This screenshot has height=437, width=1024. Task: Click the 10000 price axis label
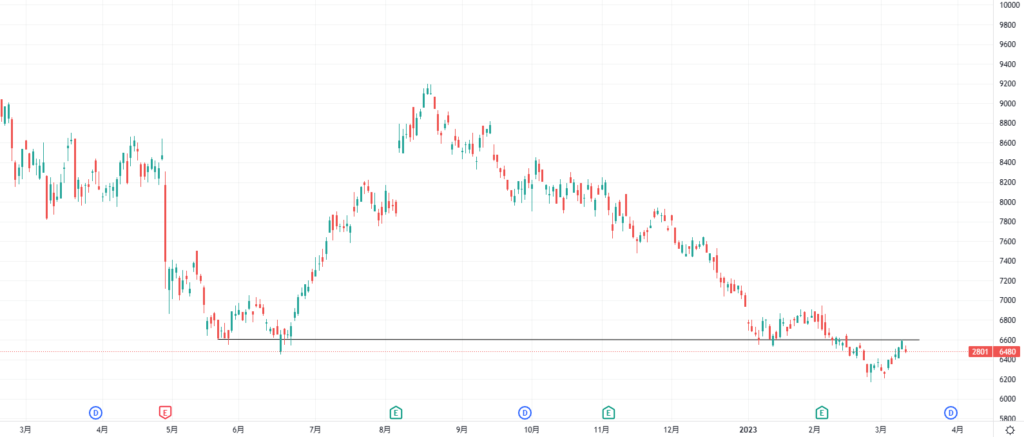[1010, 5]
